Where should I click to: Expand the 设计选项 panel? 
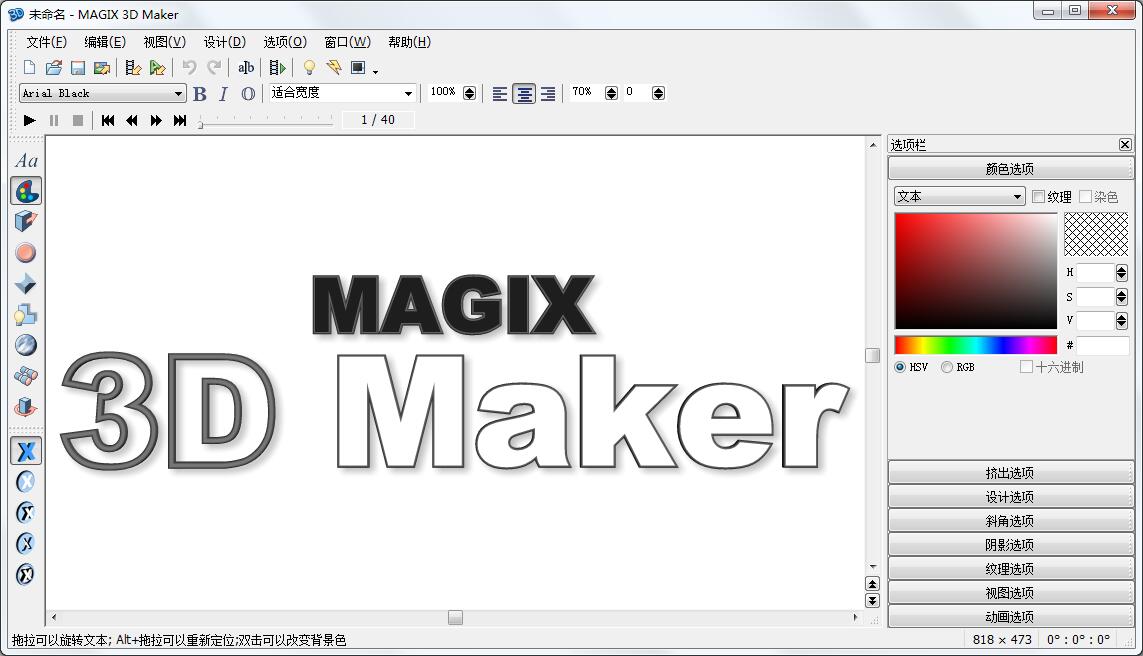point(1010,496)
